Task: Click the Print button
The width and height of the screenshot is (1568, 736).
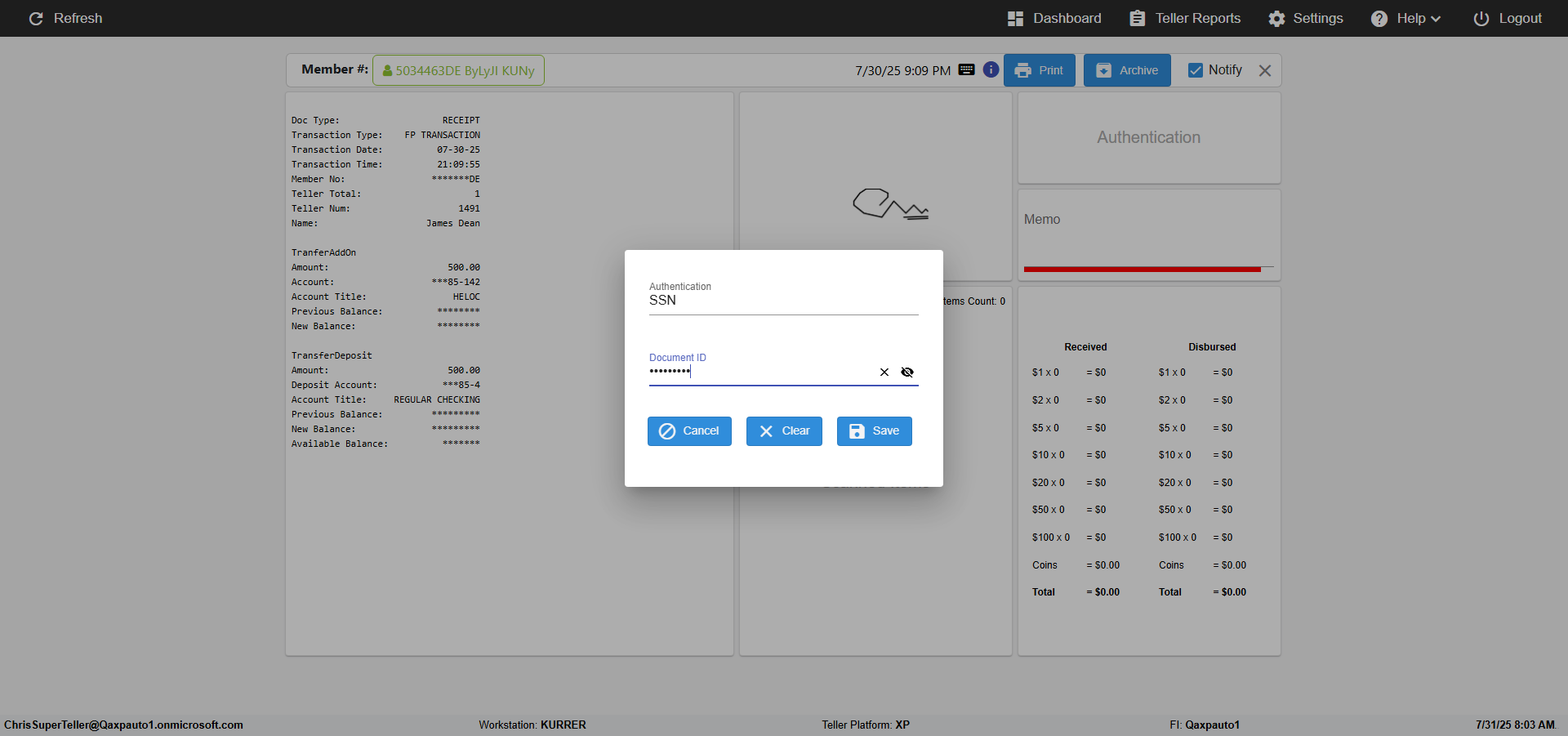Action: coord(1039,70)
